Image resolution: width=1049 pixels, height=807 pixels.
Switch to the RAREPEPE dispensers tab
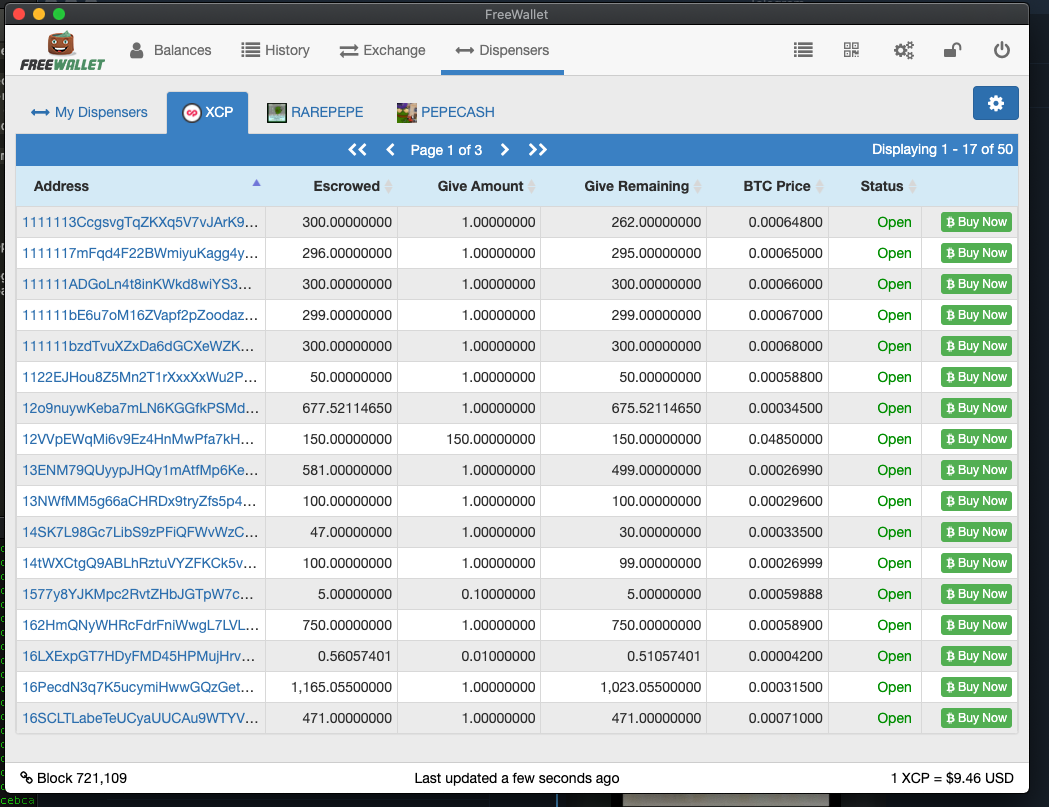[315, 112]
